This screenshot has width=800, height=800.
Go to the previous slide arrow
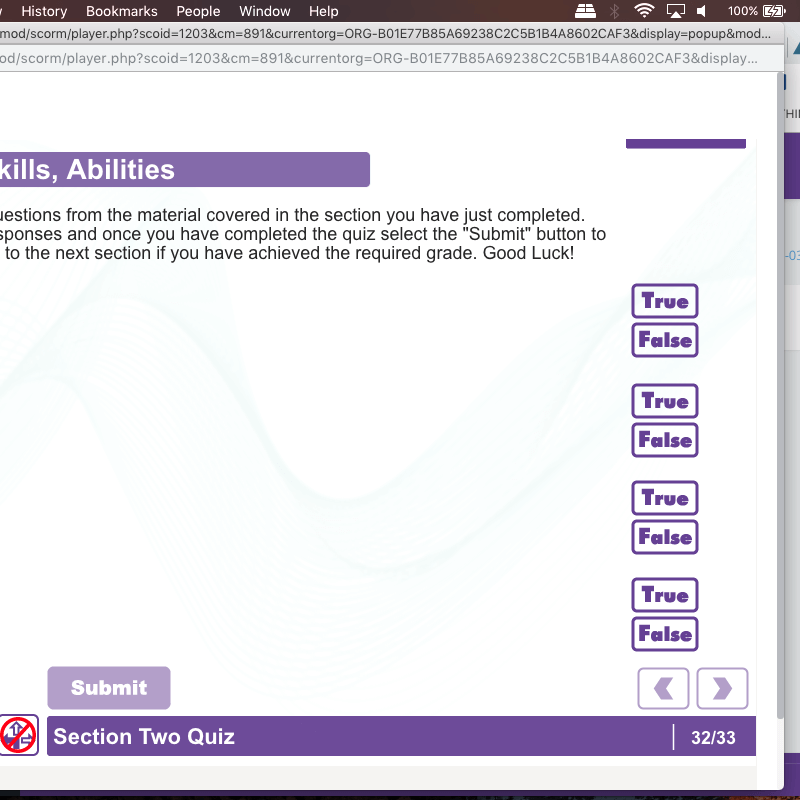pos(663,688)
